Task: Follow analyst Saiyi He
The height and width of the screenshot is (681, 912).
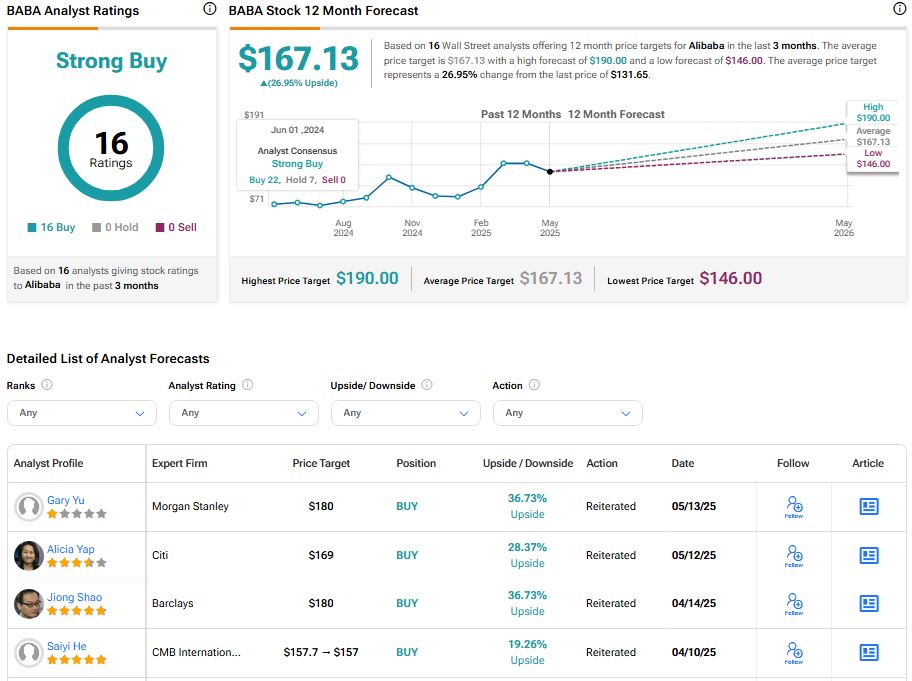Action: 794,653
